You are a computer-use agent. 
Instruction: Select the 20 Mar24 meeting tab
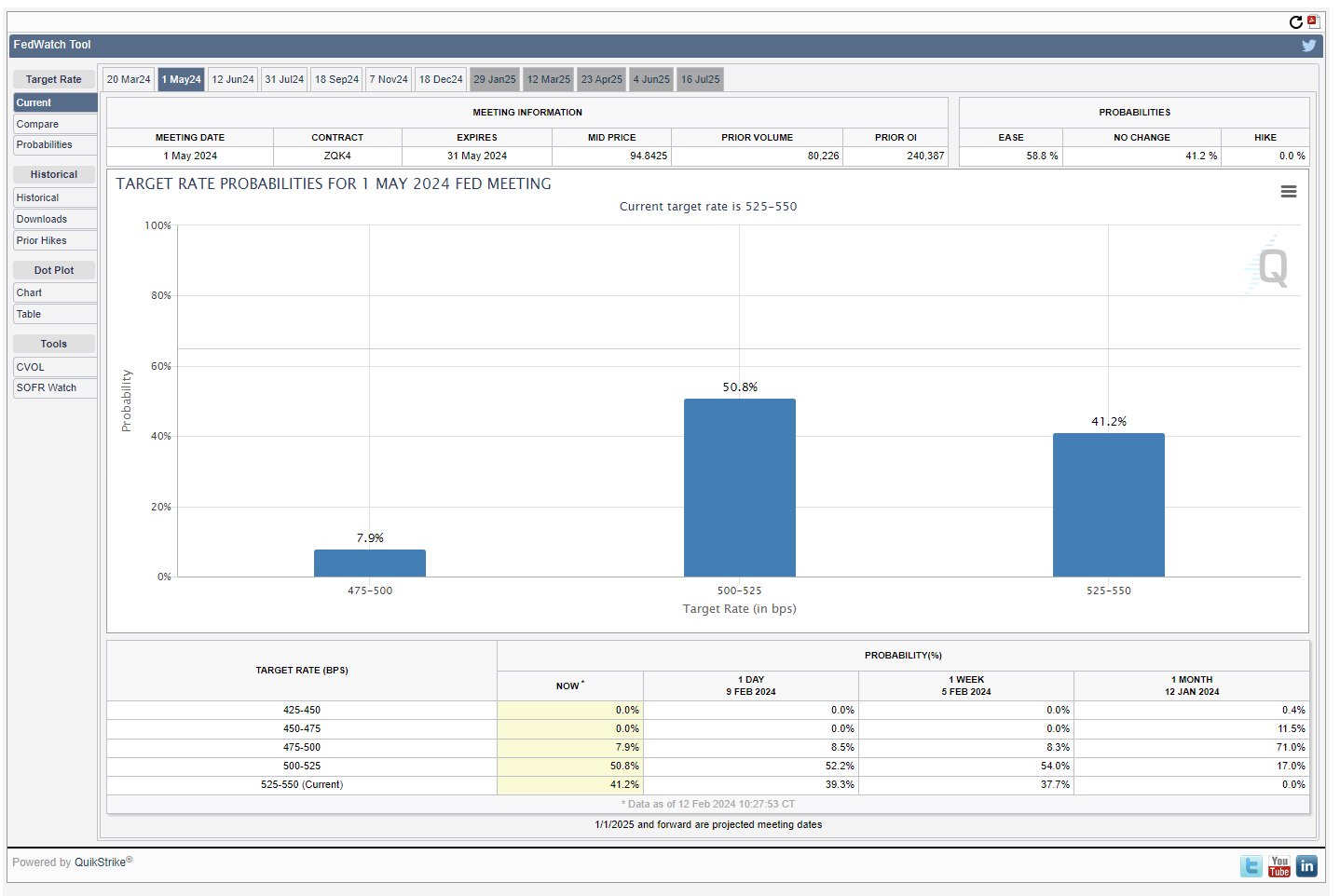coord(129,80)
